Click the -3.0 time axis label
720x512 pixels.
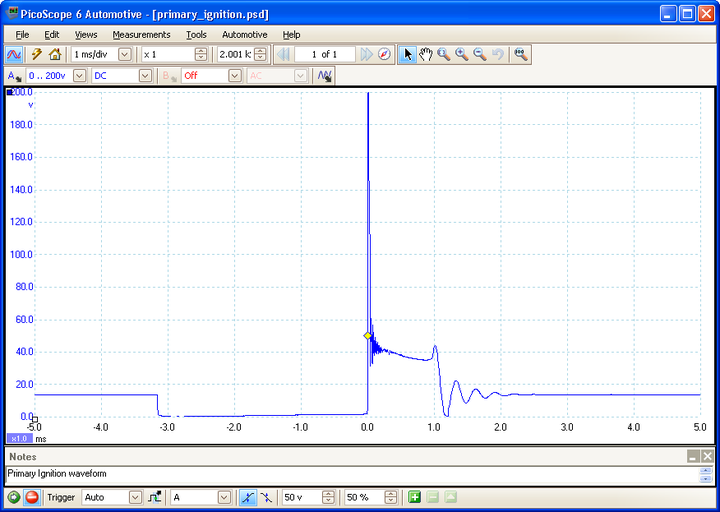167,428
